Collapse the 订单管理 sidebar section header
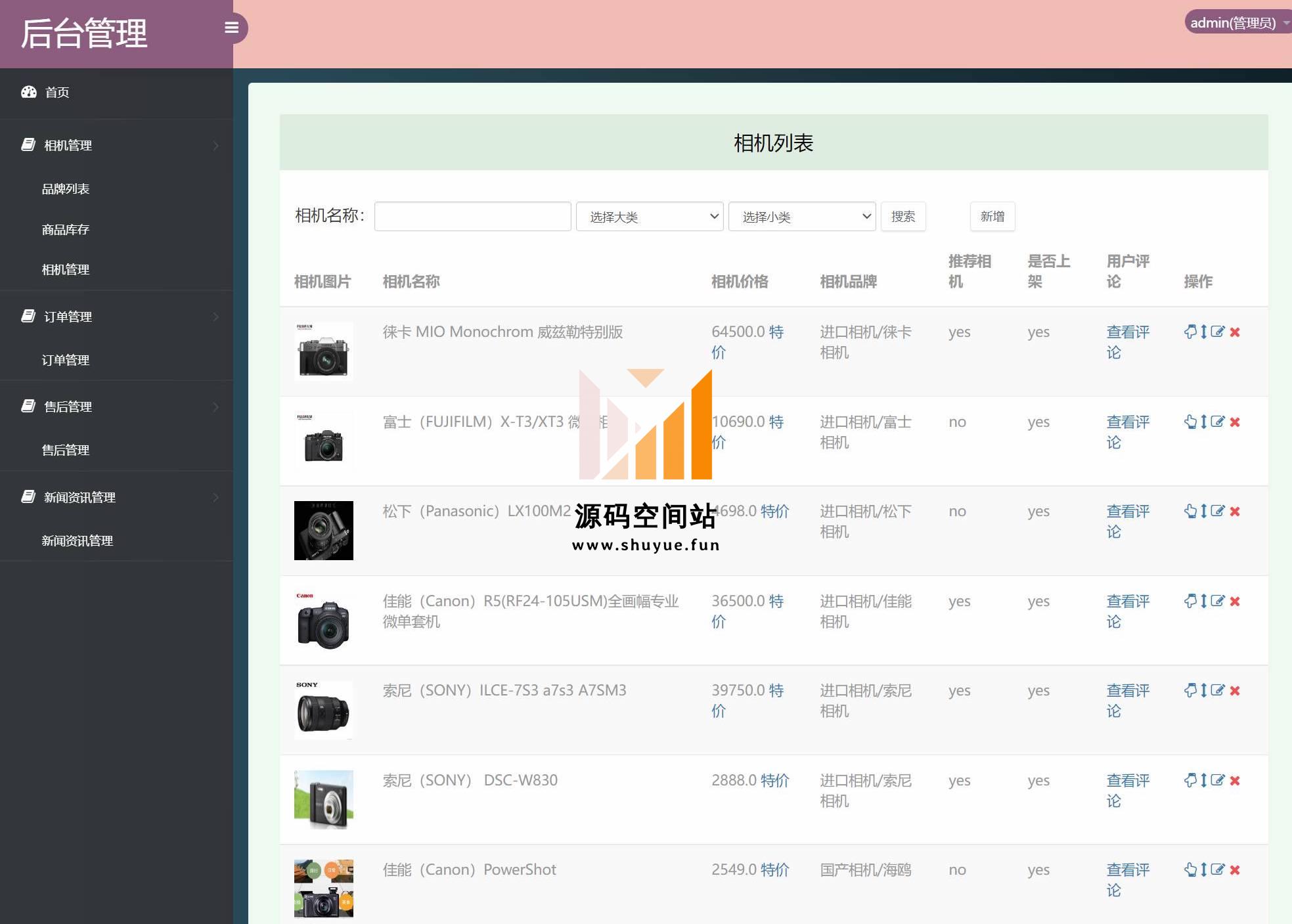Image resolution: width=1292 pixels, height=924 pixels. coord(116,317)
